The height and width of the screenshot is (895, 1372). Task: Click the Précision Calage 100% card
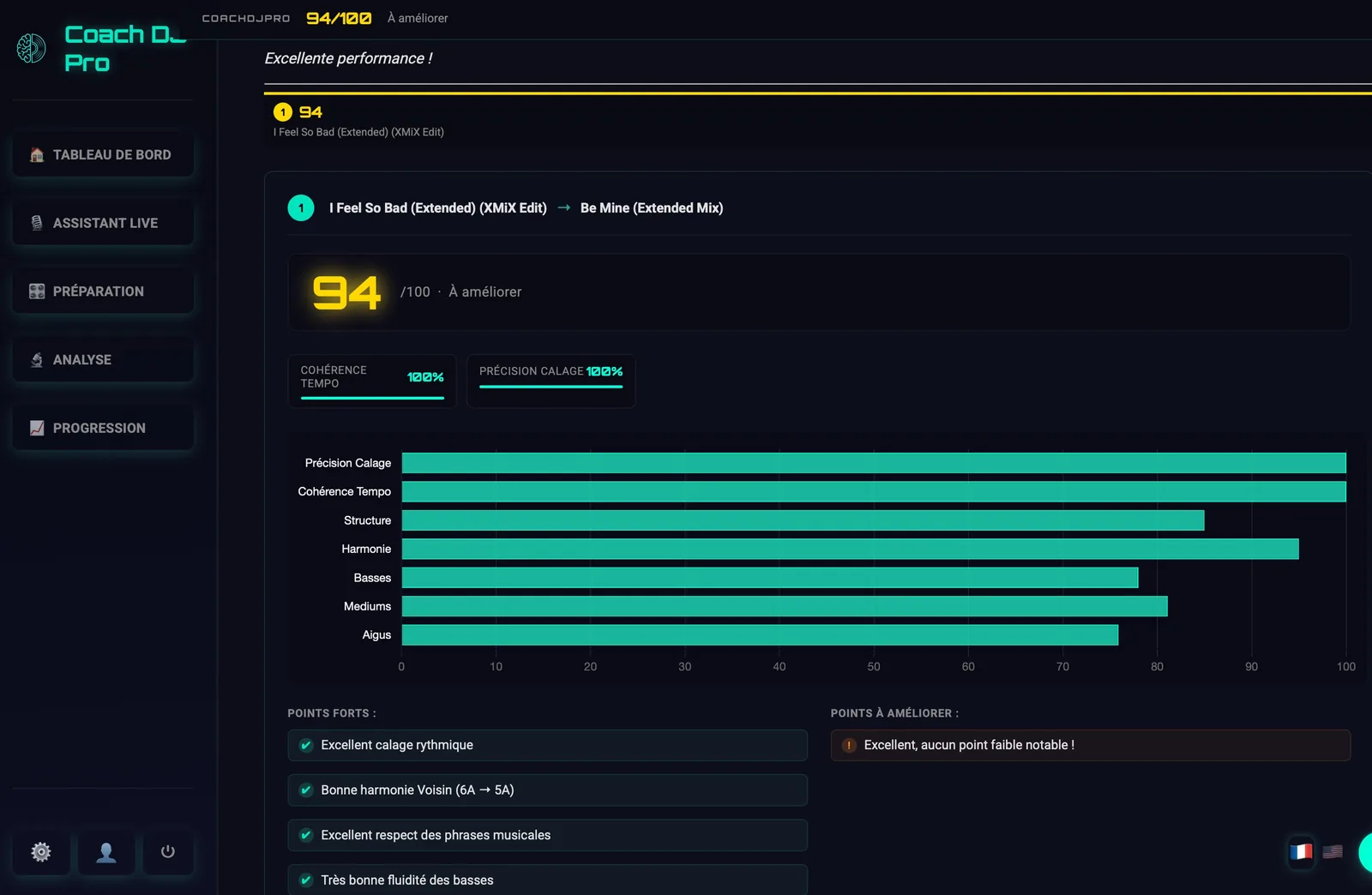(551, 381)
